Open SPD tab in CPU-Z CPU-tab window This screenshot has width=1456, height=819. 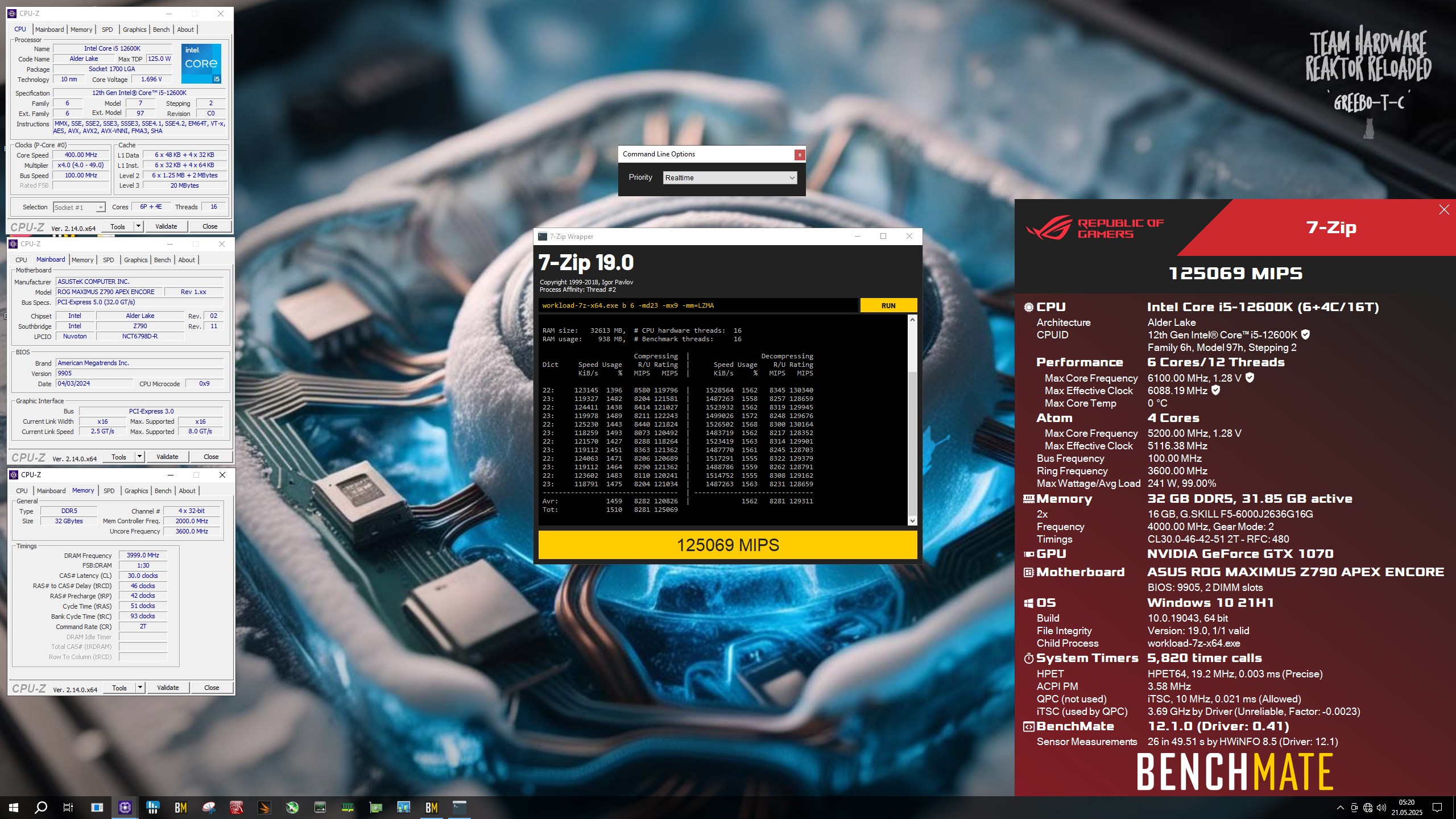[107, 30]
